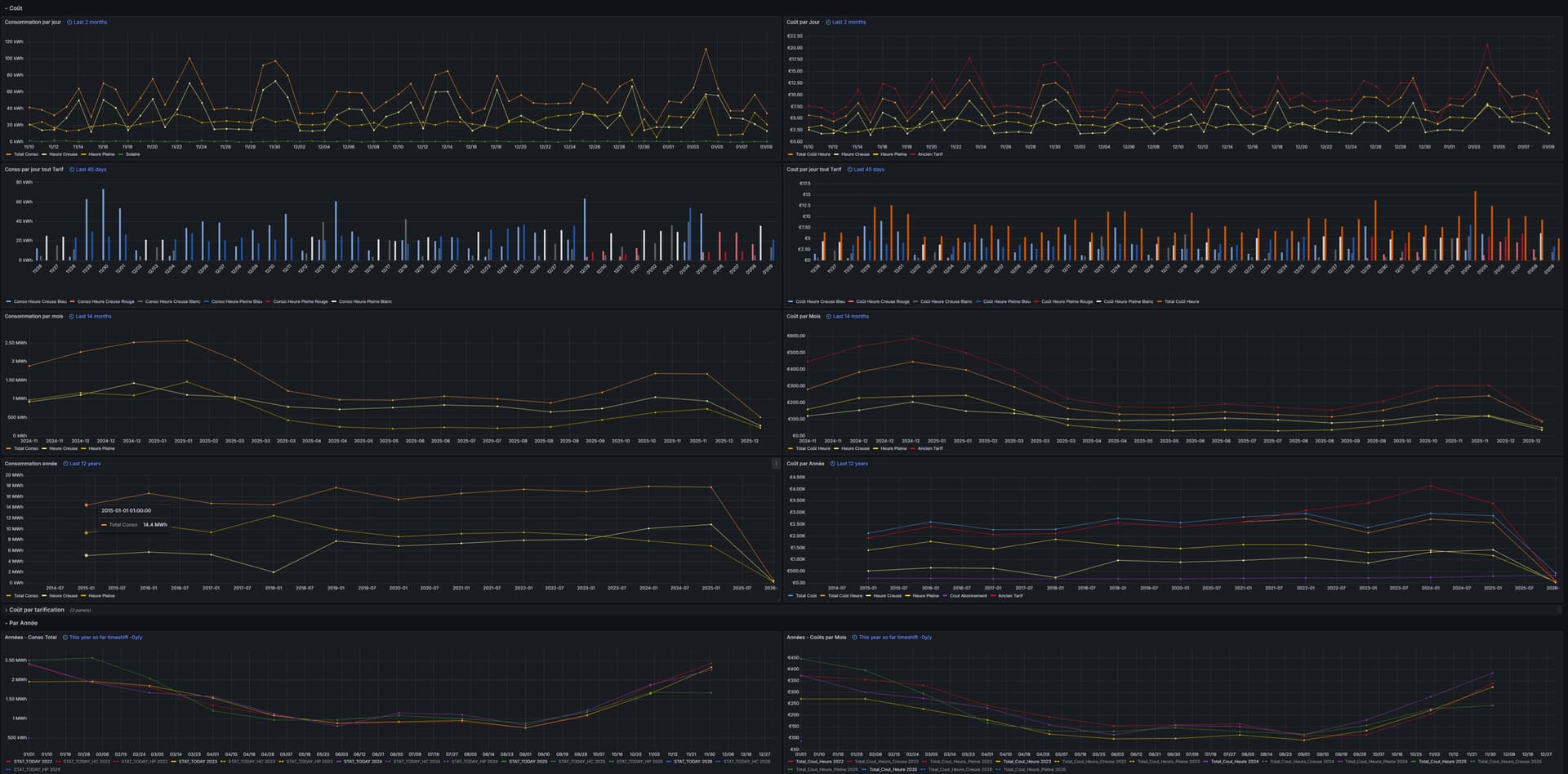Viewport: 1568px width, 774px height.
Task: Click the clock icon beside 'Last 45 days' in Conso par jour tout Tarif
Action: [72, 170]
